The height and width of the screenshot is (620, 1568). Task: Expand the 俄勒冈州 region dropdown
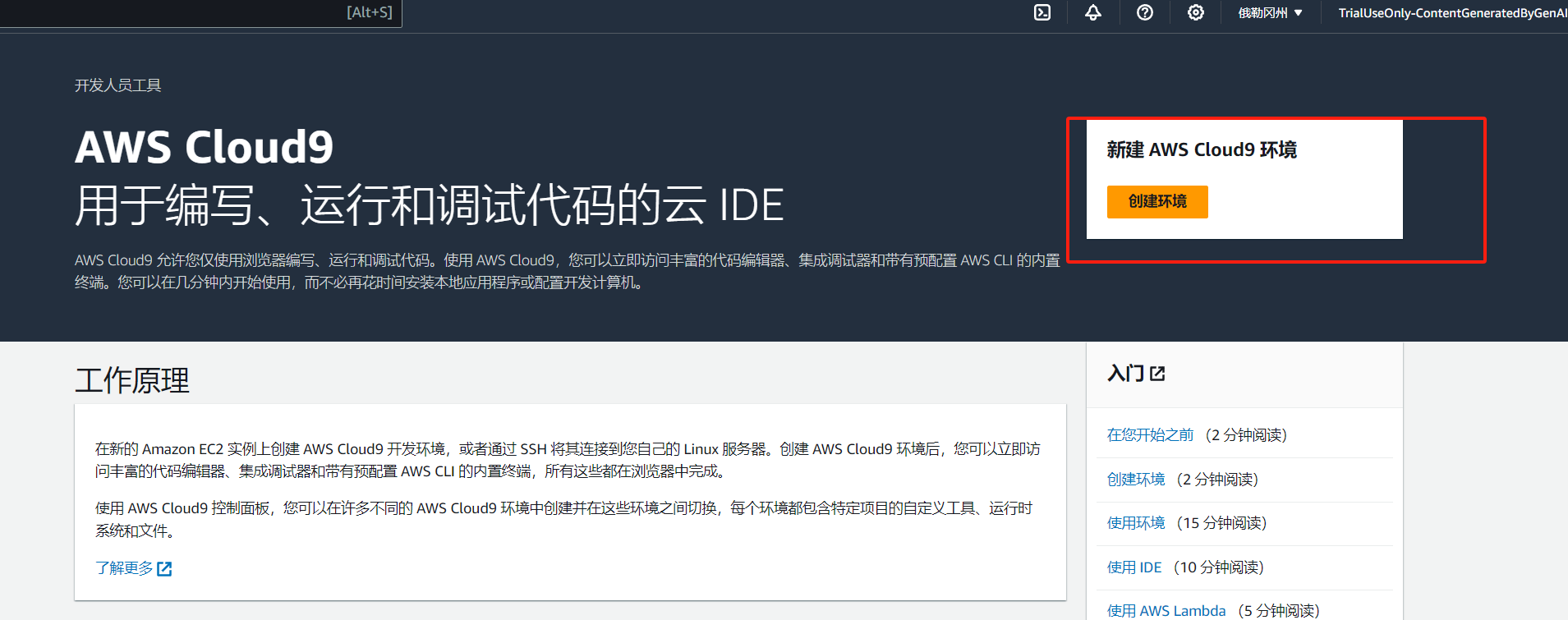(x=1271, y=12)
